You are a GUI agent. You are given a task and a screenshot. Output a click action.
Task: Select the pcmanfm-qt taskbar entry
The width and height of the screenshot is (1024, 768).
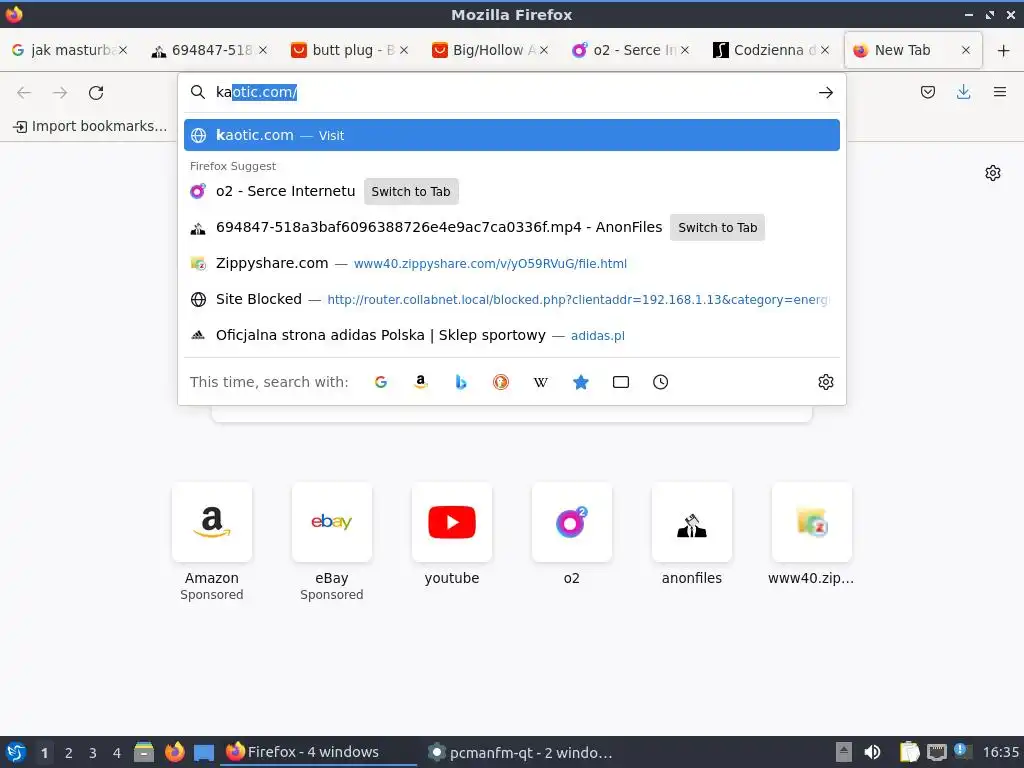click(520, 752)
